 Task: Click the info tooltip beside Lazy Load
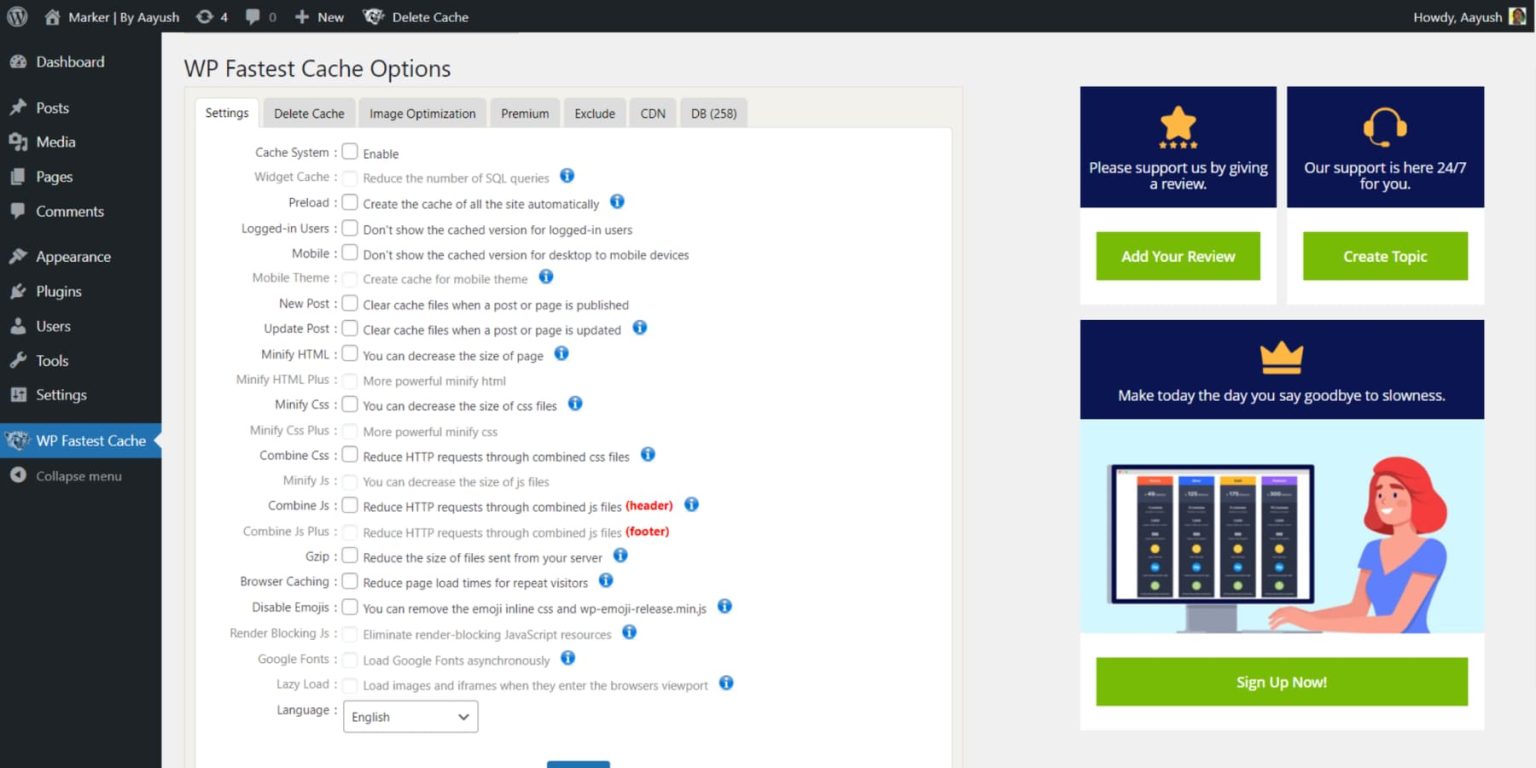tap(726, 684)
